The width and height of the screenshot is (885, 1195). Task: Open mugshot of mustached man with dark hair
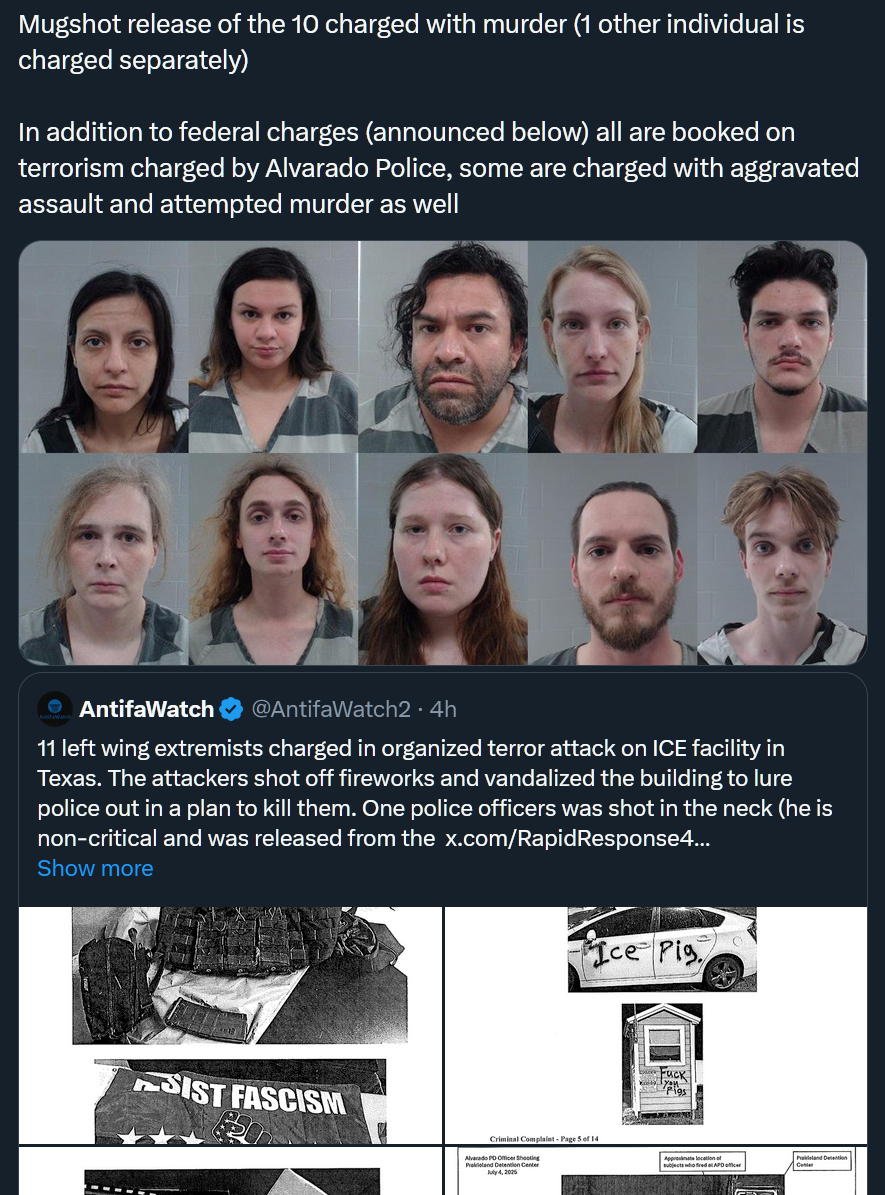click(x=782, y=347)
